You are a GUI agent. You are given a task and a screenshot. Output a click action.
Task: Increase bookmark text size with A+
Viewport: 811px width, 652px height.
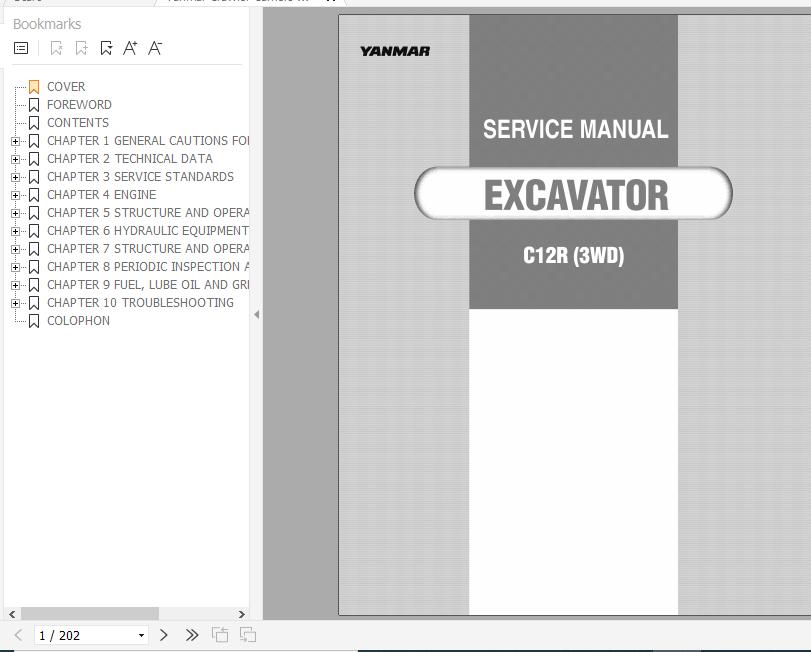(130, 48)
